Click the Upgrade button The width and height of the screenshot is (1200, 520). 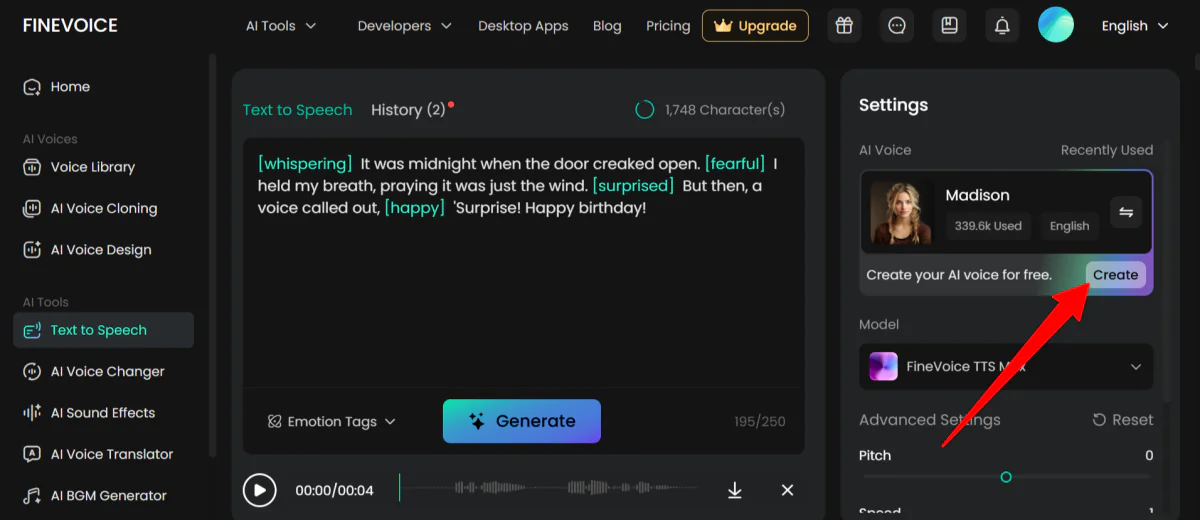pyautogui.click(x=756, y=26)
